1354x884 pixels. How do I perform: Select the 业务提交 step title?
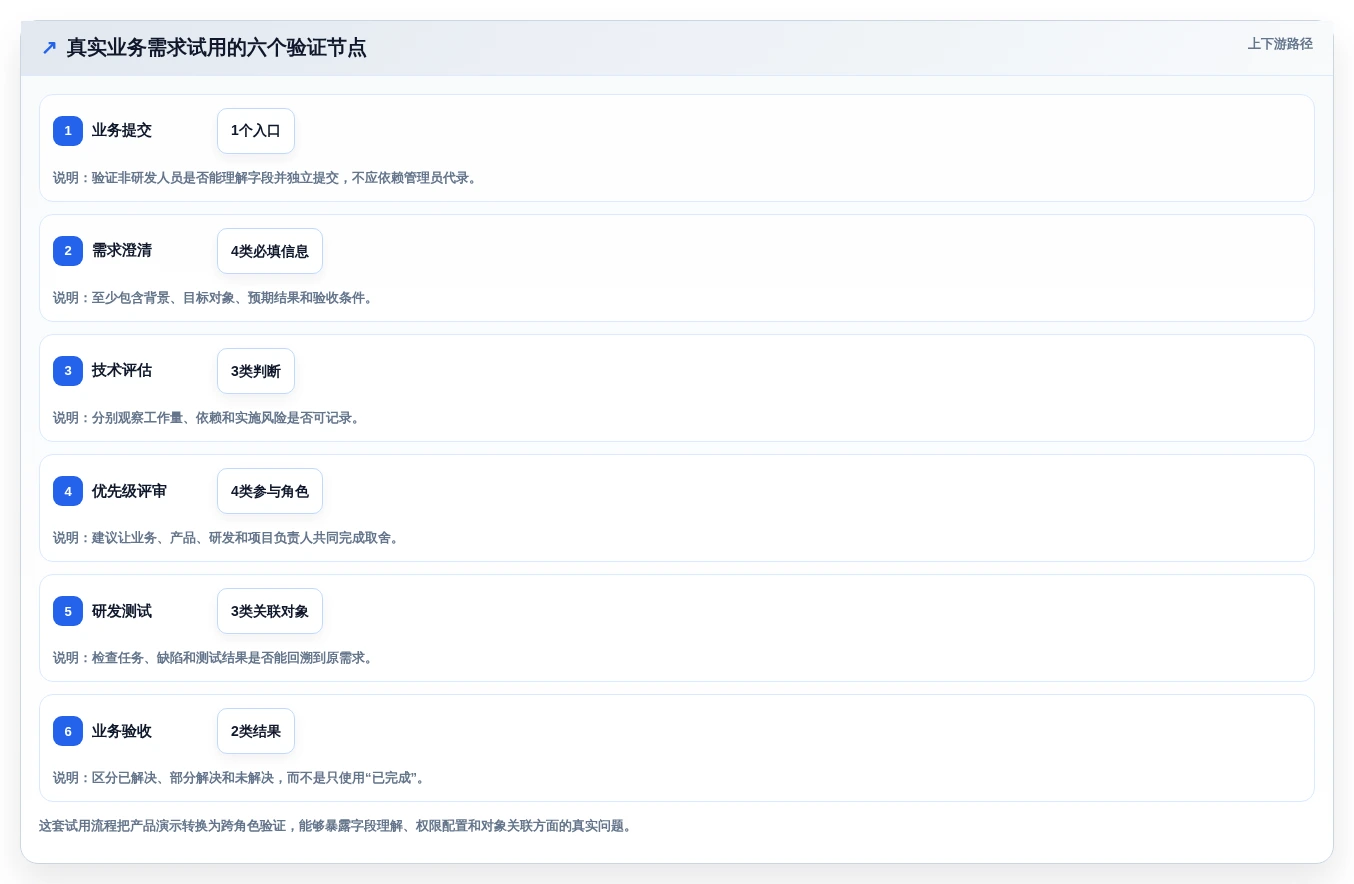[x=122, y=130]
